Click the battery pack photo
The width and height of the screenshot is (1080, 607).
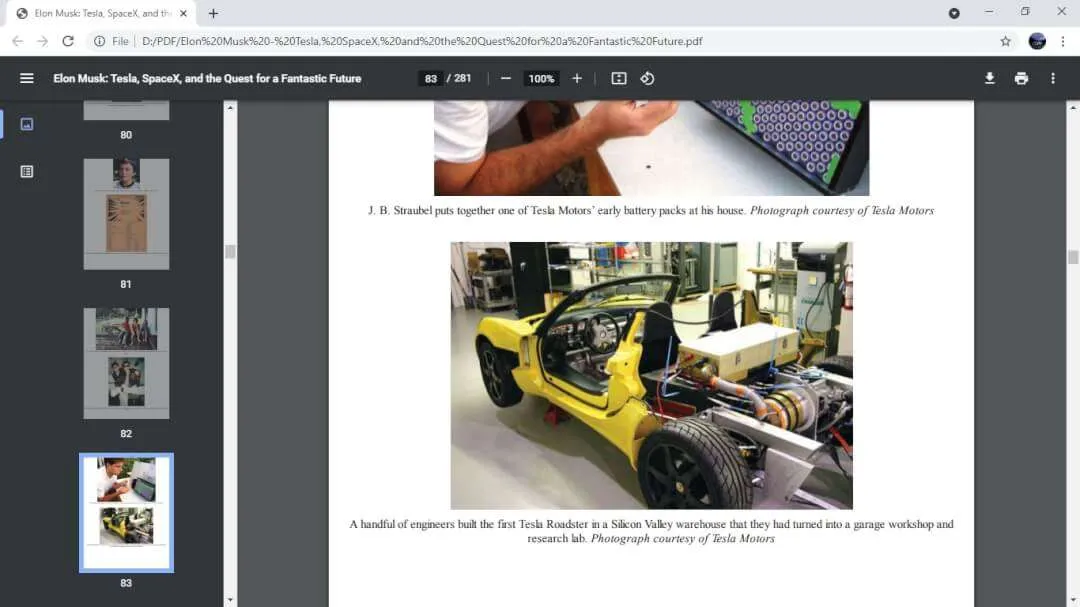pyautogui.click(x=652, y=148)
